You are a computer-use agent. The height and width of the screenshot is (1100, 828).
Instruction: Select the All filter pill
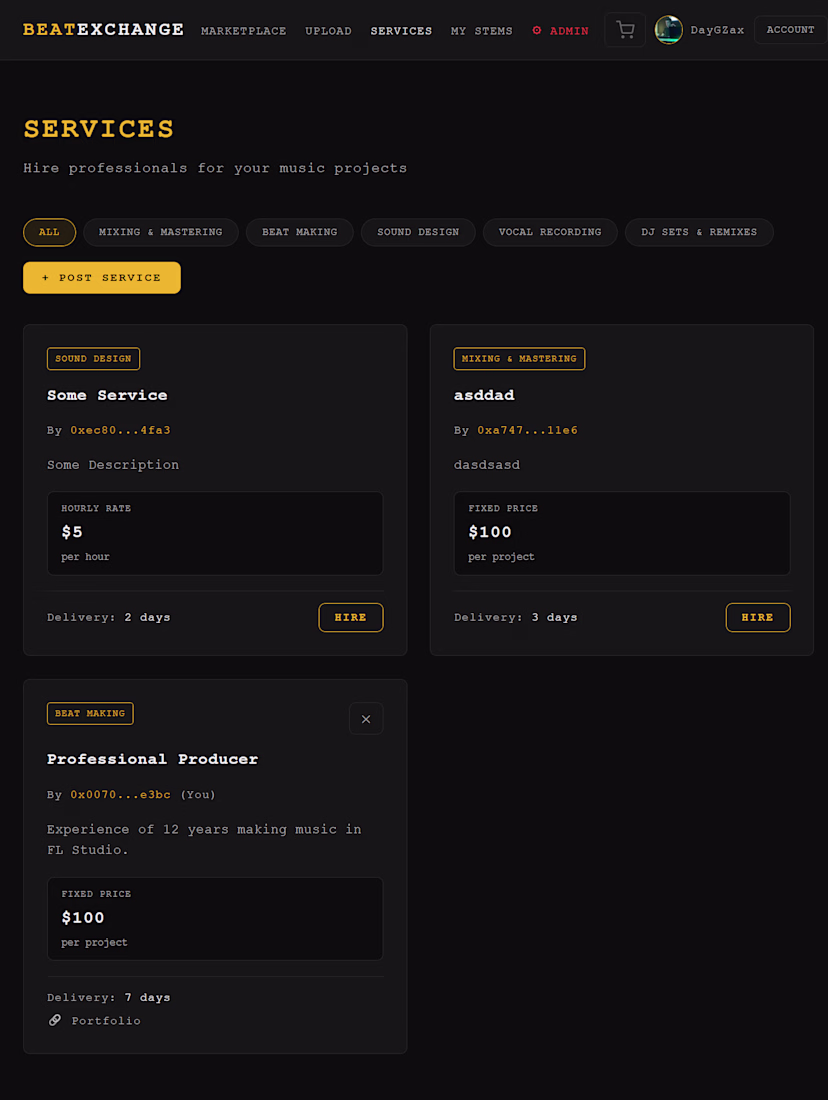49,232
